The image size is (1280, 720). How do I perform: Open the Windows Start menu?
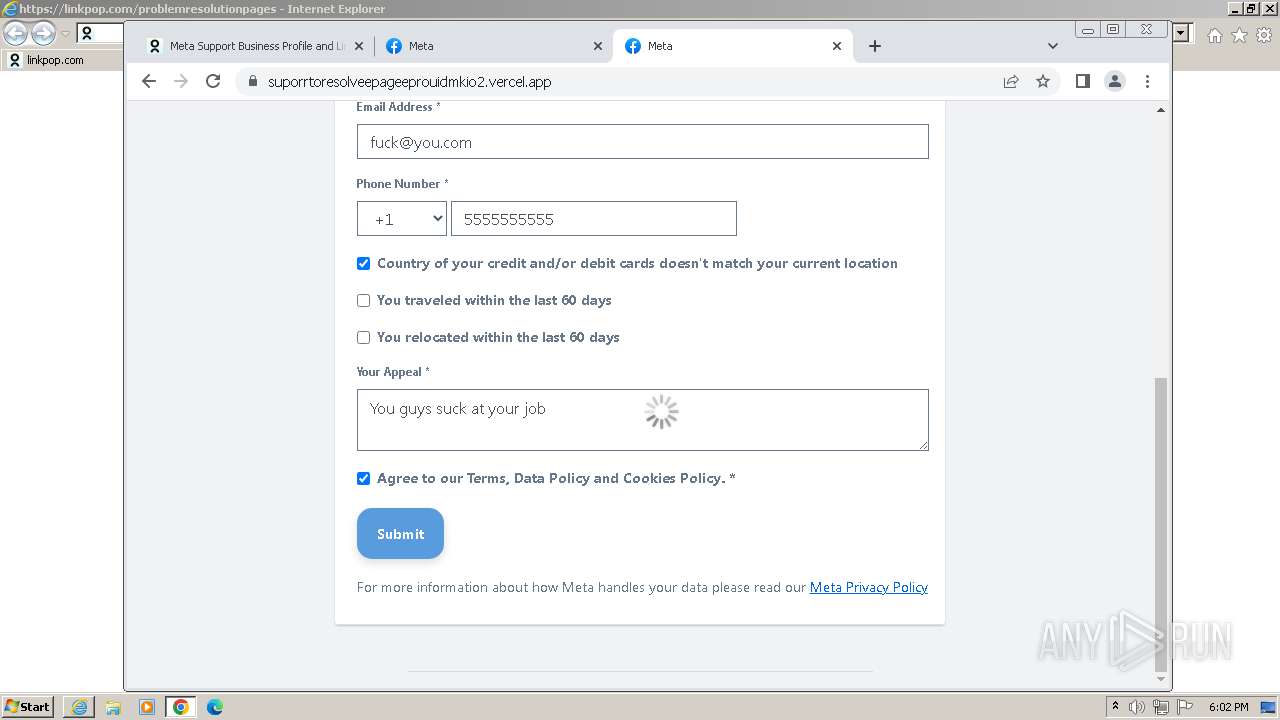[27, 707]
